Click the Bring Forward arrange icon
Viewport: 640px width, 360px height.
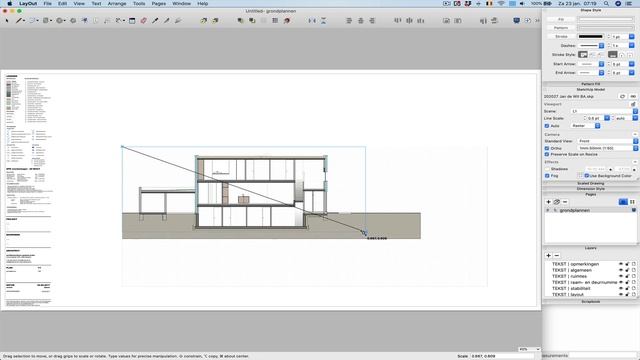241,20
